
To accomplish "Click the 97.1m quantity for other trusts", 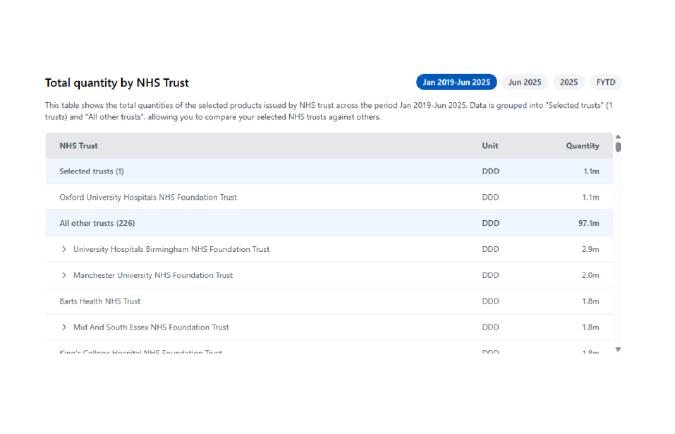I will pyautogui.click(x=589, y=223).
